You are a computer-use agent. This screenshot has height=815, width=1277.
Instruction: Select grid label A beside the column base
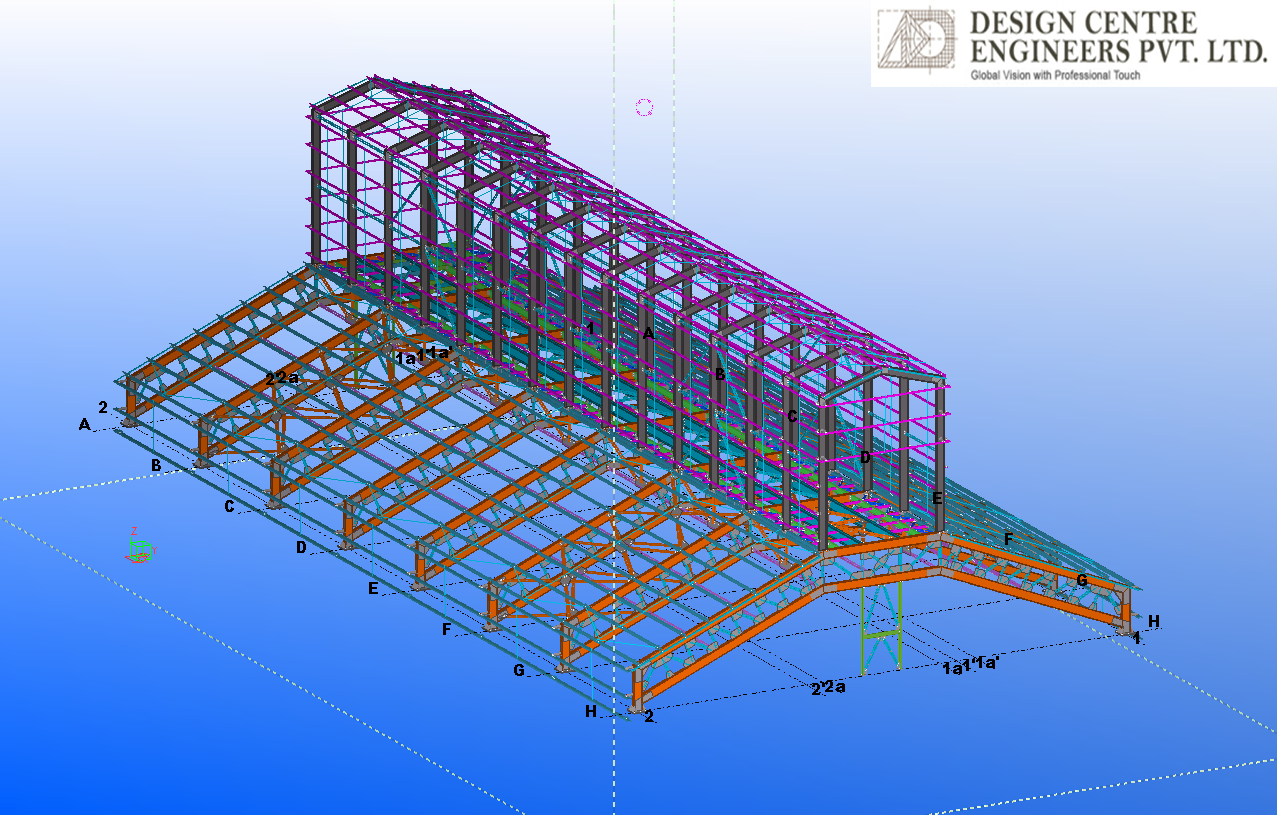pos(84,425)
